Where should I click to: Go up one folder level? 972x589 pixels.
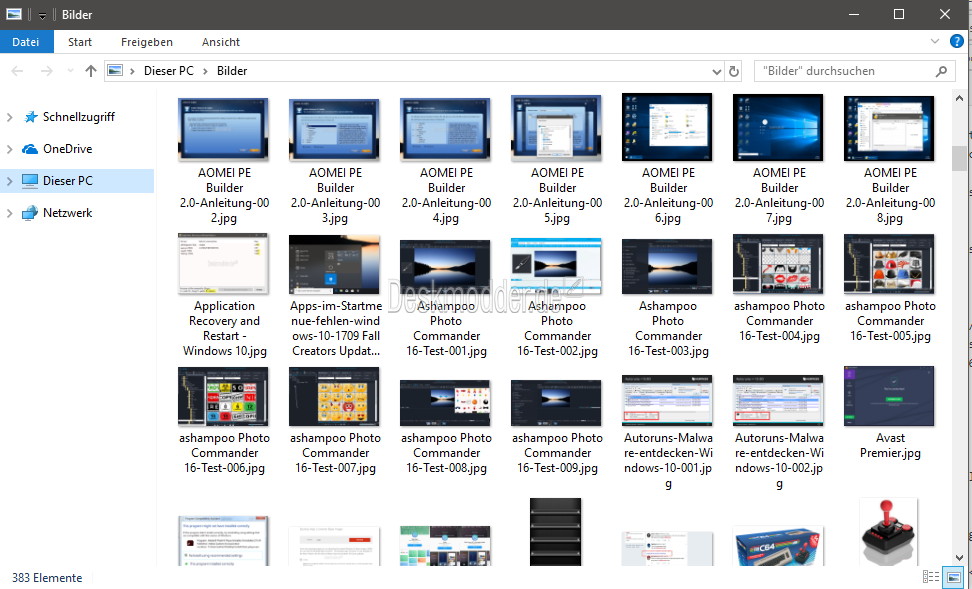91,71
